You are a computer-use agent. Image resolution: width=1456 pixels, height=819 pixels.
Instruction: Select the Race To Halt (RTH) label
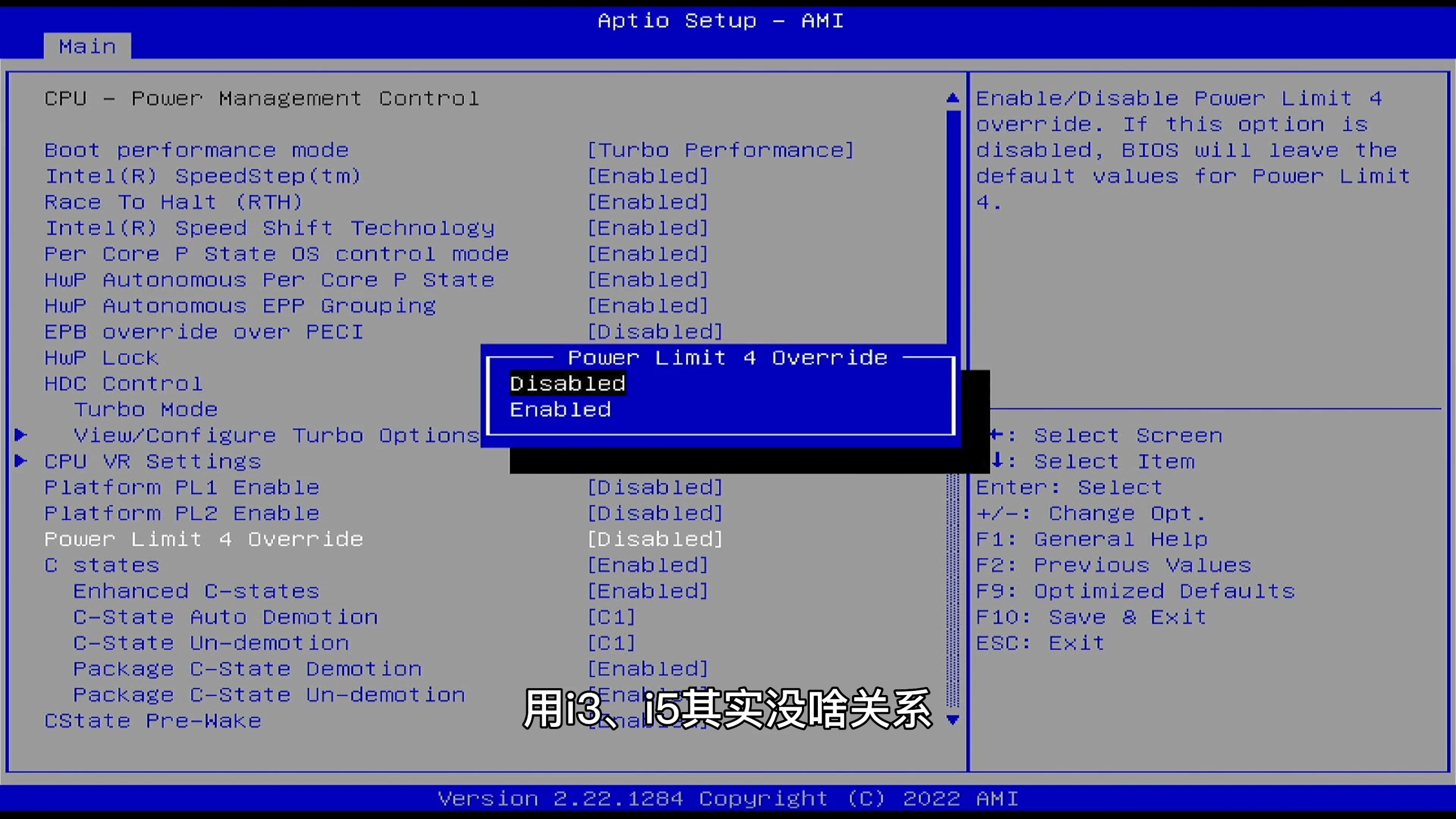[x=173, y=202]
